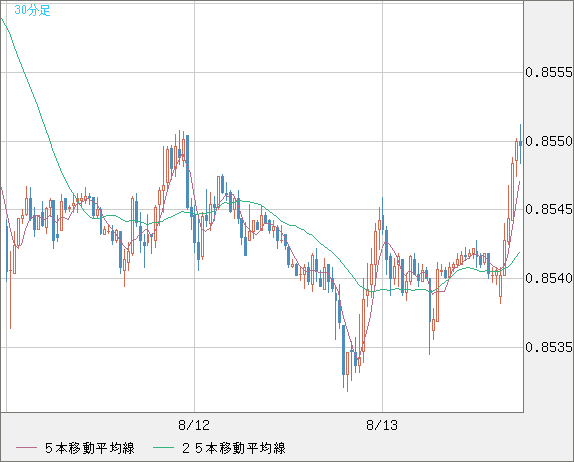Click the 5本移動平均線 legend text
Viewport: 574px width, 462px height.
point(90,448)
